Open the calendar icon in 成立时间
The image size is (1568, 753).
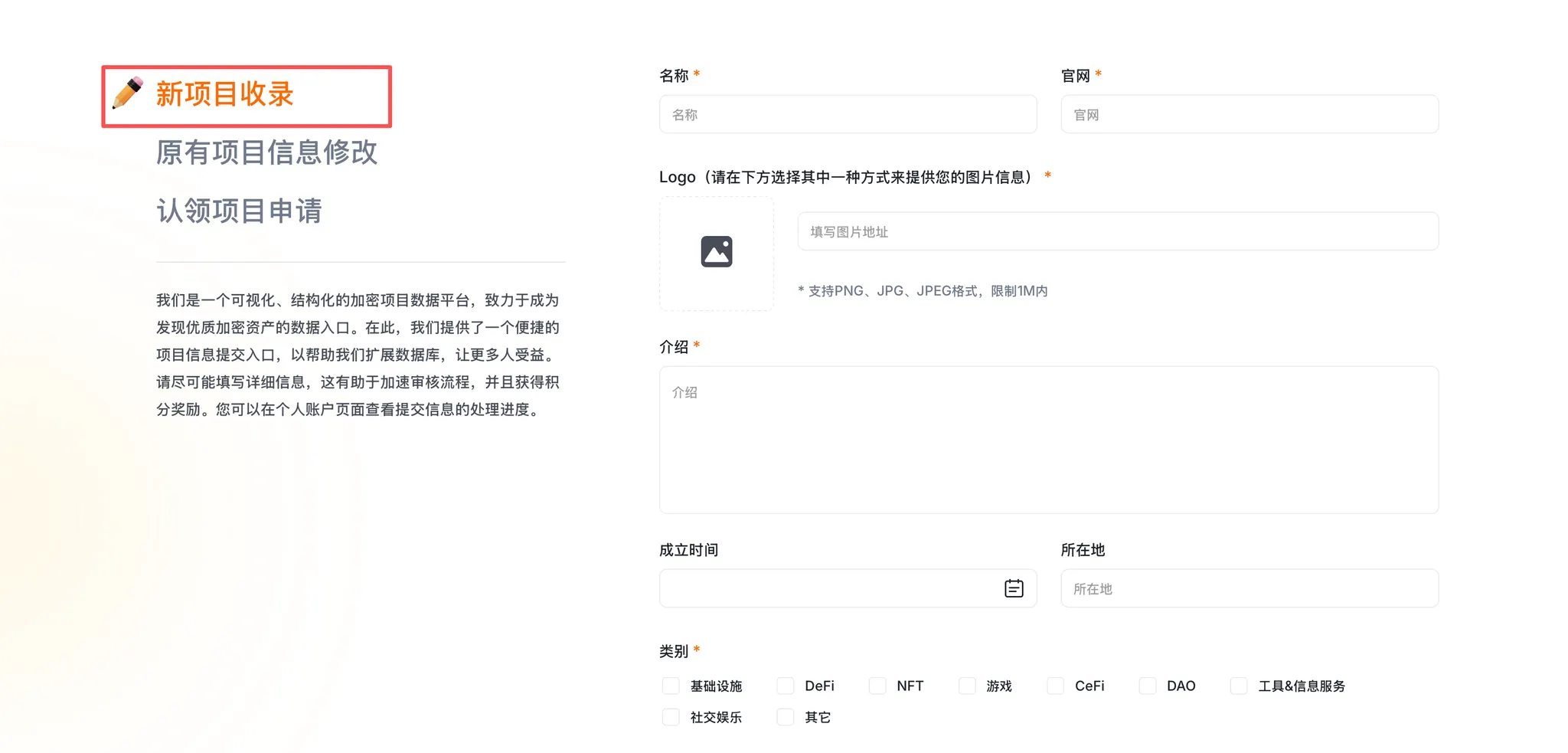click(x=1013, y=588)
